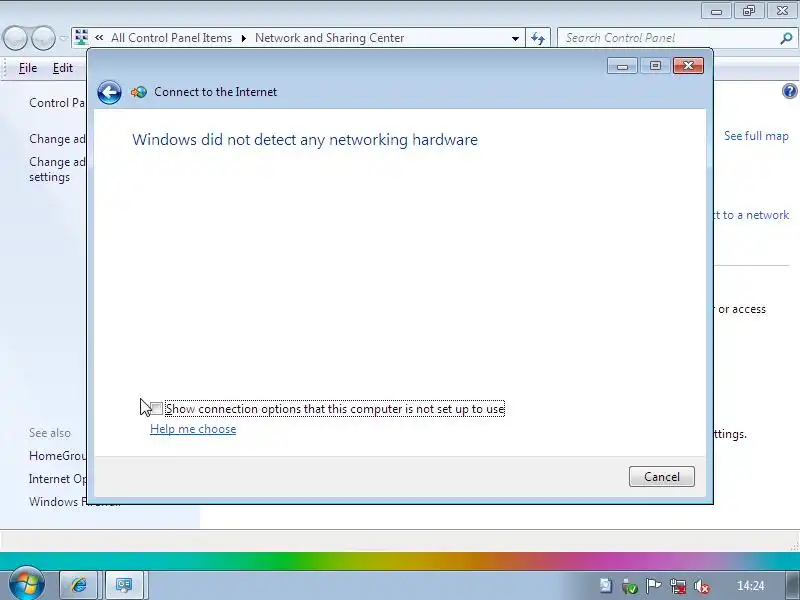Screen dimensions: 800x600
Task: Click the Control Panel back navigation button
Action: click(15, 38)
